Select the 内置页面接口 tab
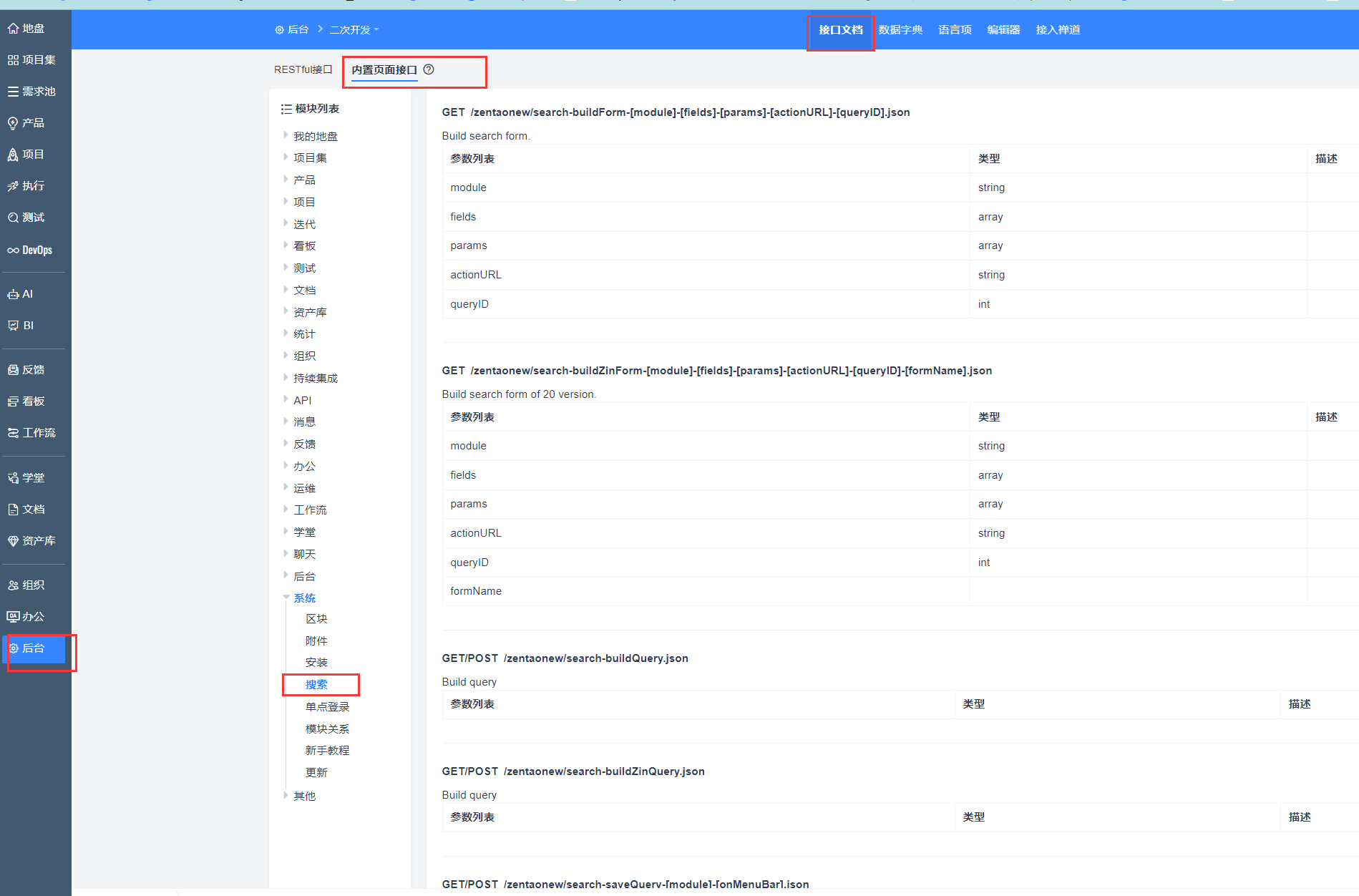Image resolution: width=1359 pixels, height=896 pixels. [x=384, y=69]
